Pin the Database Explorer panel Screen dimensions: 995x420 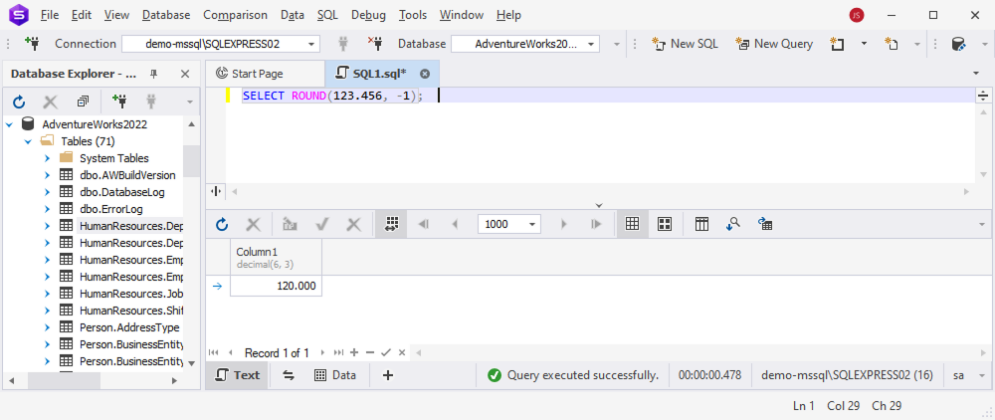pos(154,74)
